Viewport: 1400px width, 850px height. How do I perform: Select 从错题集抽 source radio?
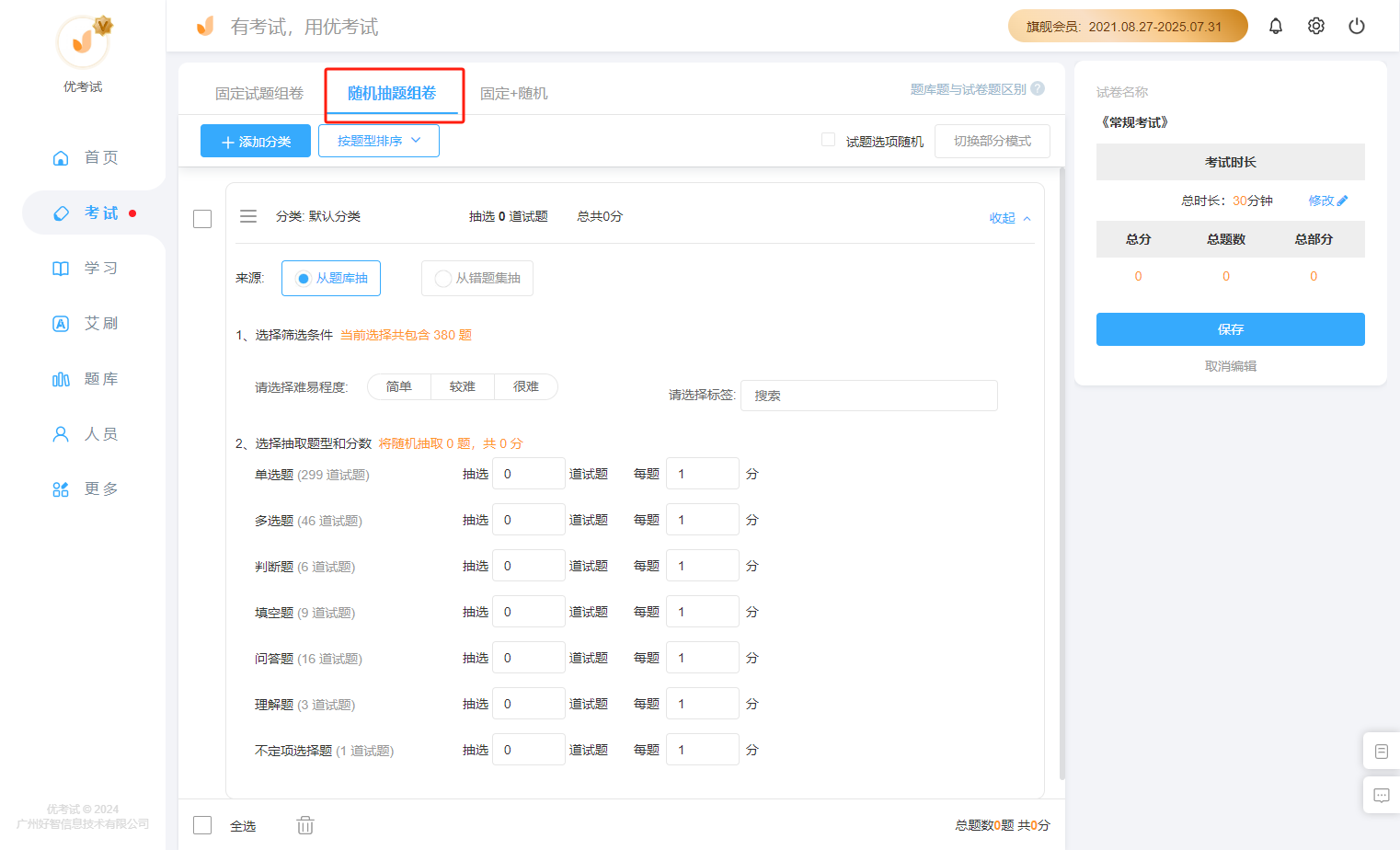coord(477,278)
